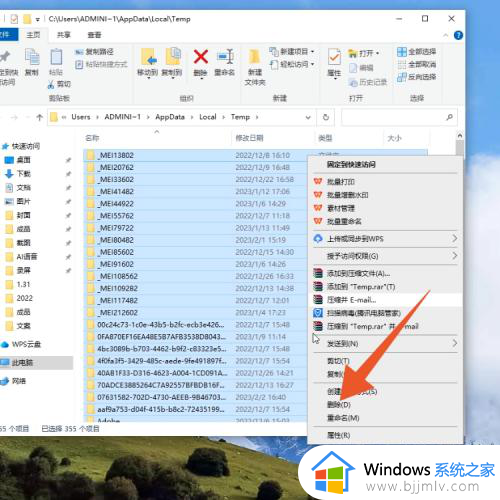Click 扫描病毒(腾讯电脑管家) in context menu
The image size is (500, 500).
(x=357, y=313)
